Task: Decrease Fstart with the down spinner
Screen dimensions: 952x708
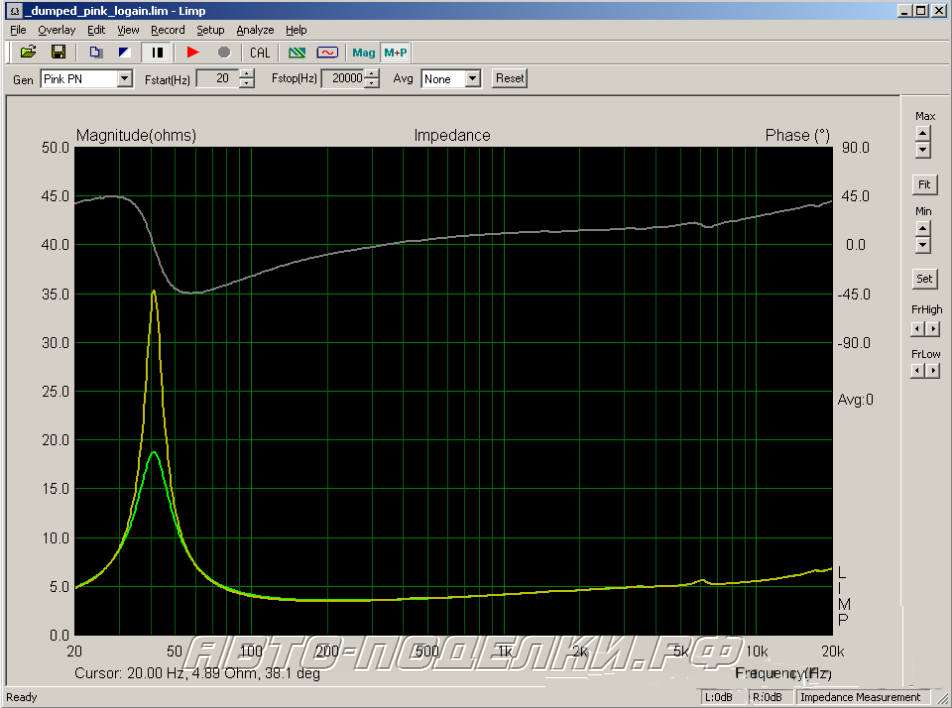Action: (x=246, y=83)
